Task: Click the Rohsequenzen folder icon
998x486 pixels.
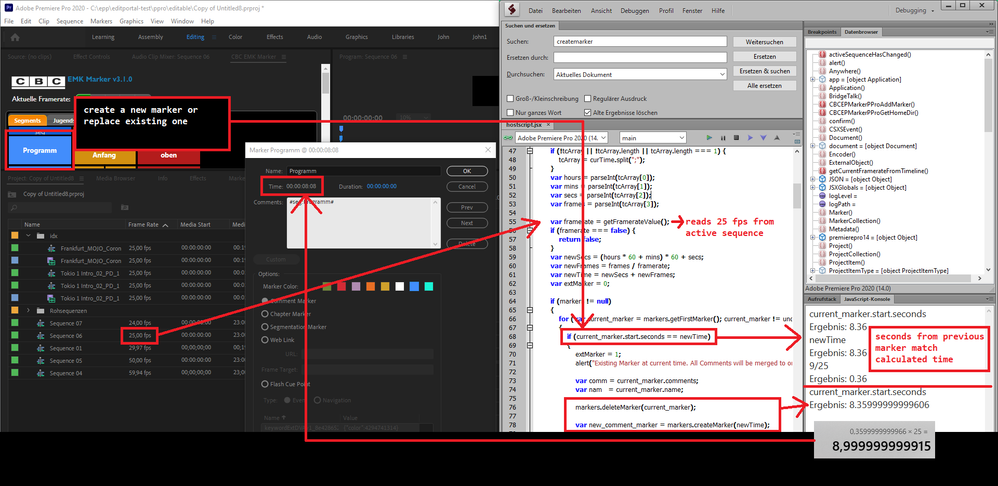Action: coord(42,311)
